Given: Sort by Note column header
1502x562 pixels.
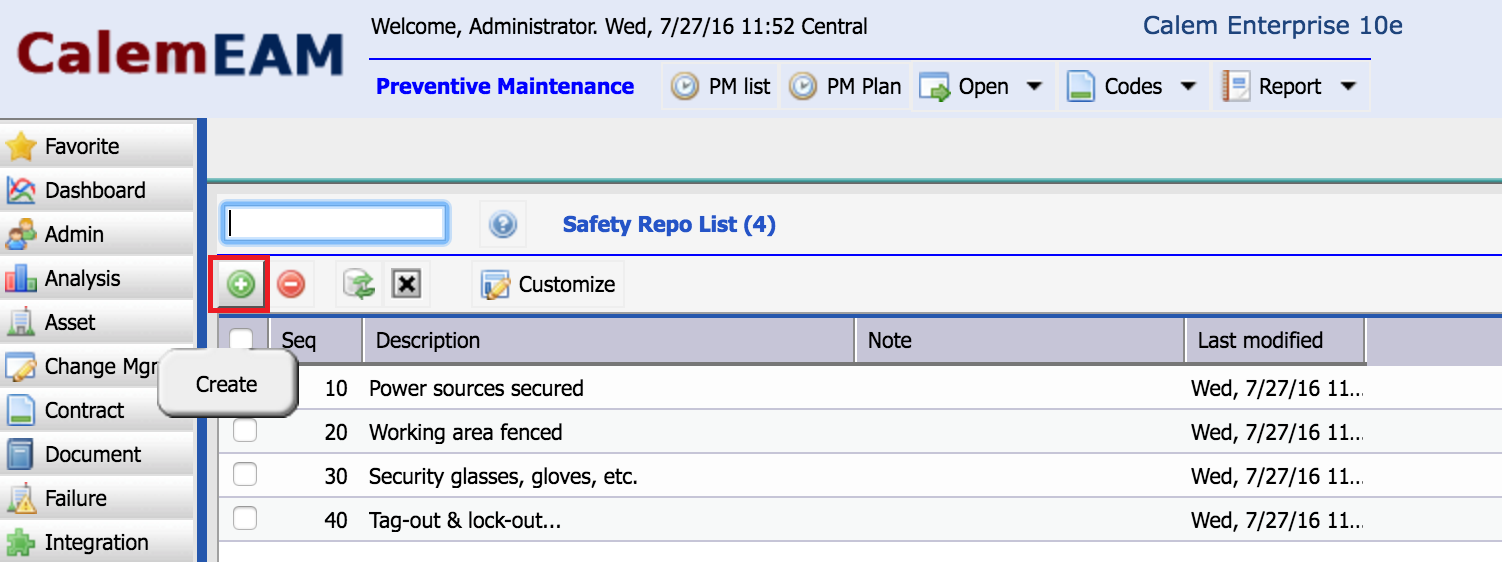Looking at the screenshot, I should 1020,340.
